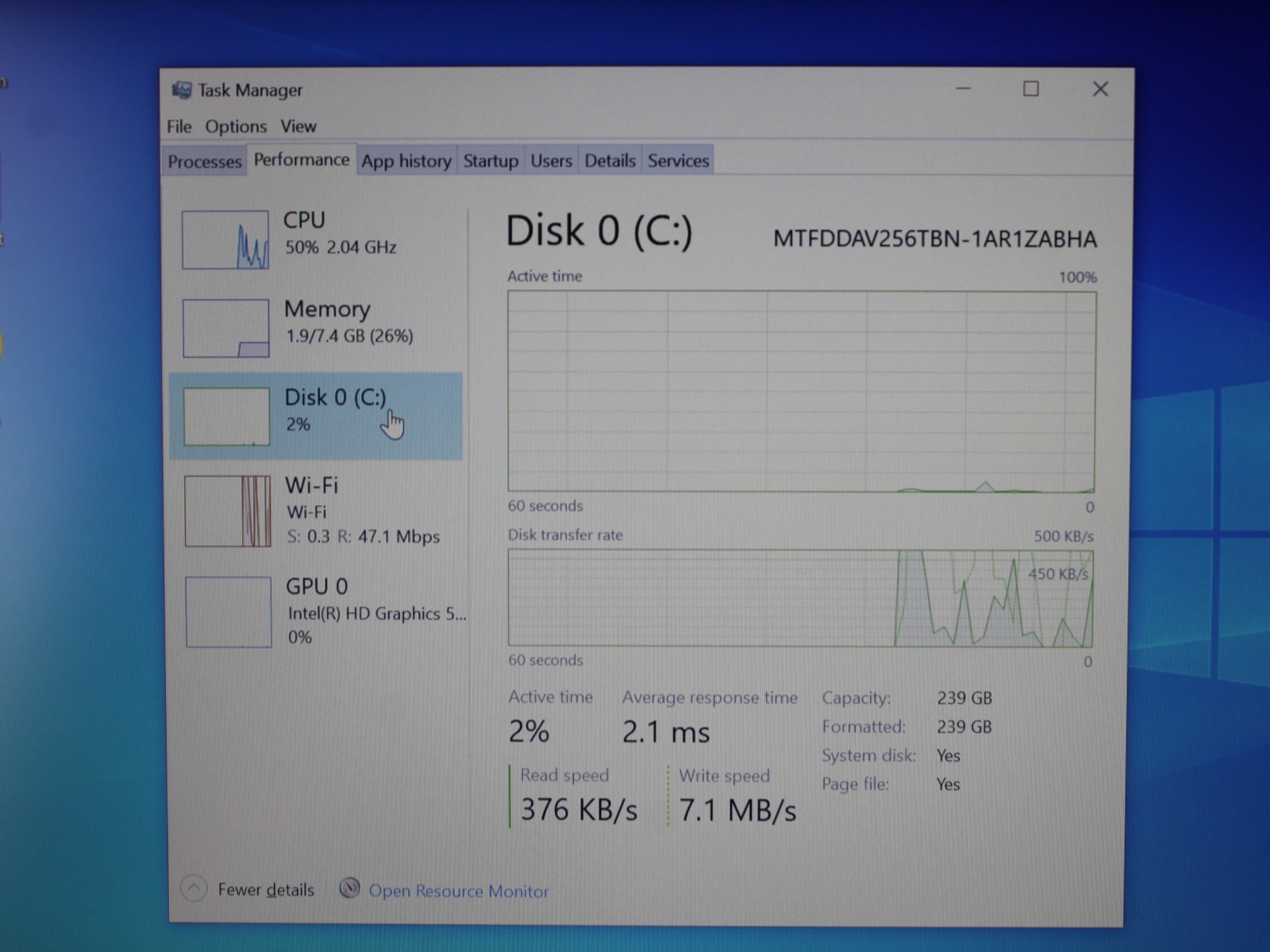Collapse view with Fewer details
This screenshot has width=1270, height=952.
click(266, 890)
